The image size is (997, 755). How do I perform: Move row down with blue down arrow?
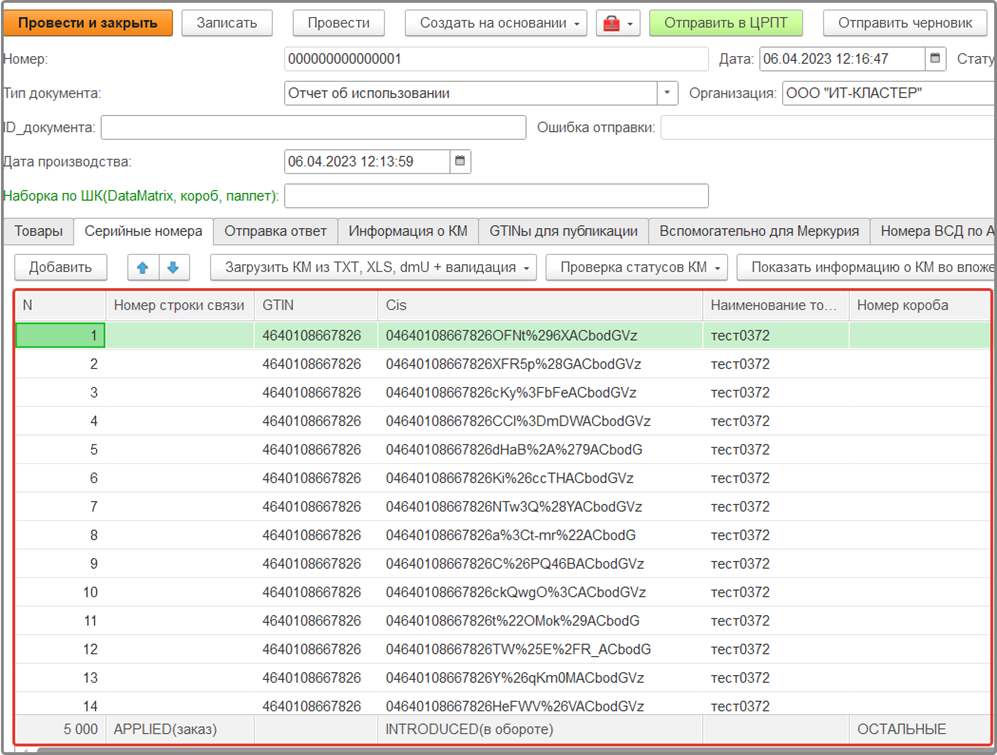coord(173,268)
